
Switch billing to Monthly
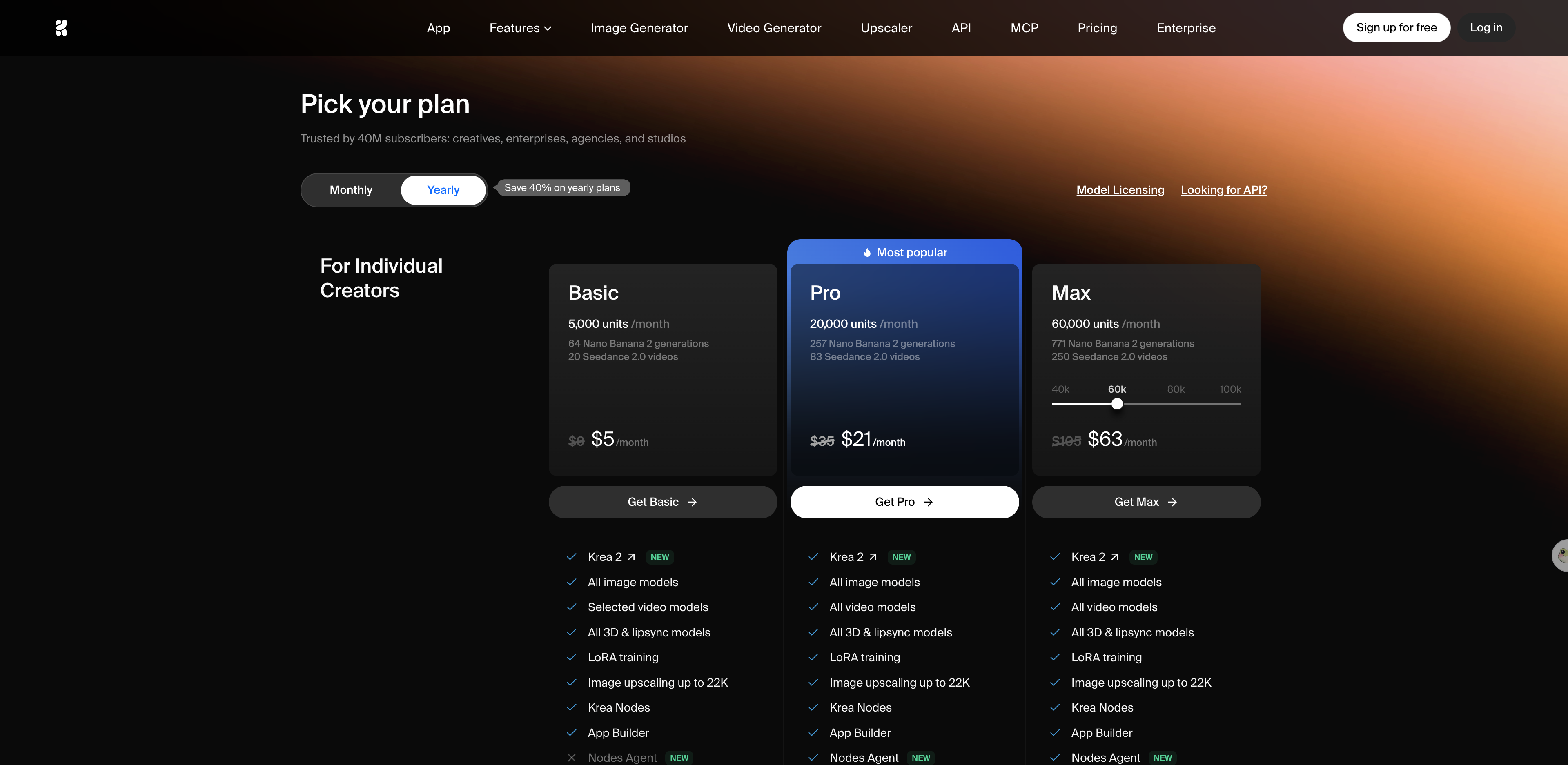351,190
